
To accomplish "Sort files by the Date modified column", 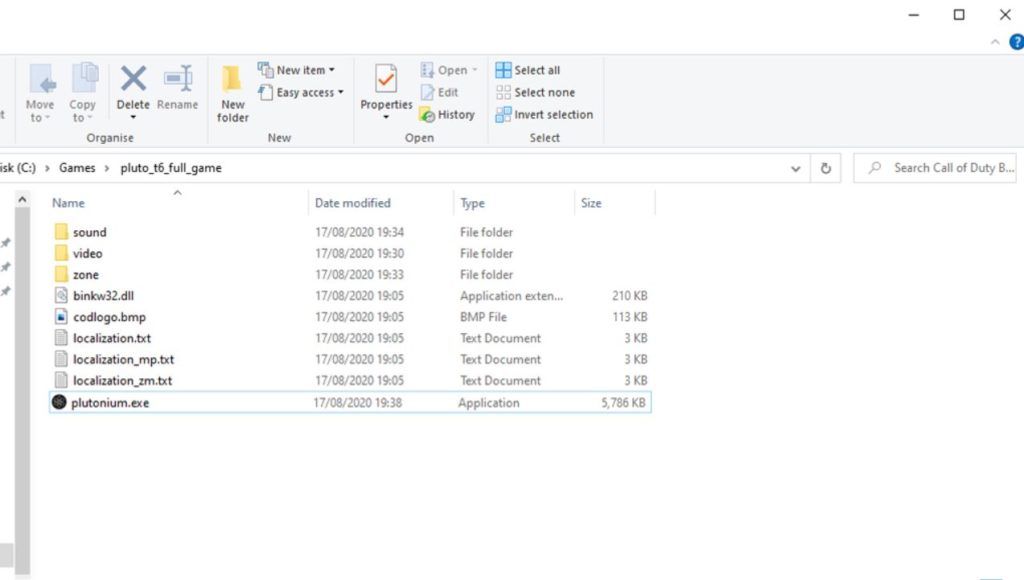I will point(353,203).
